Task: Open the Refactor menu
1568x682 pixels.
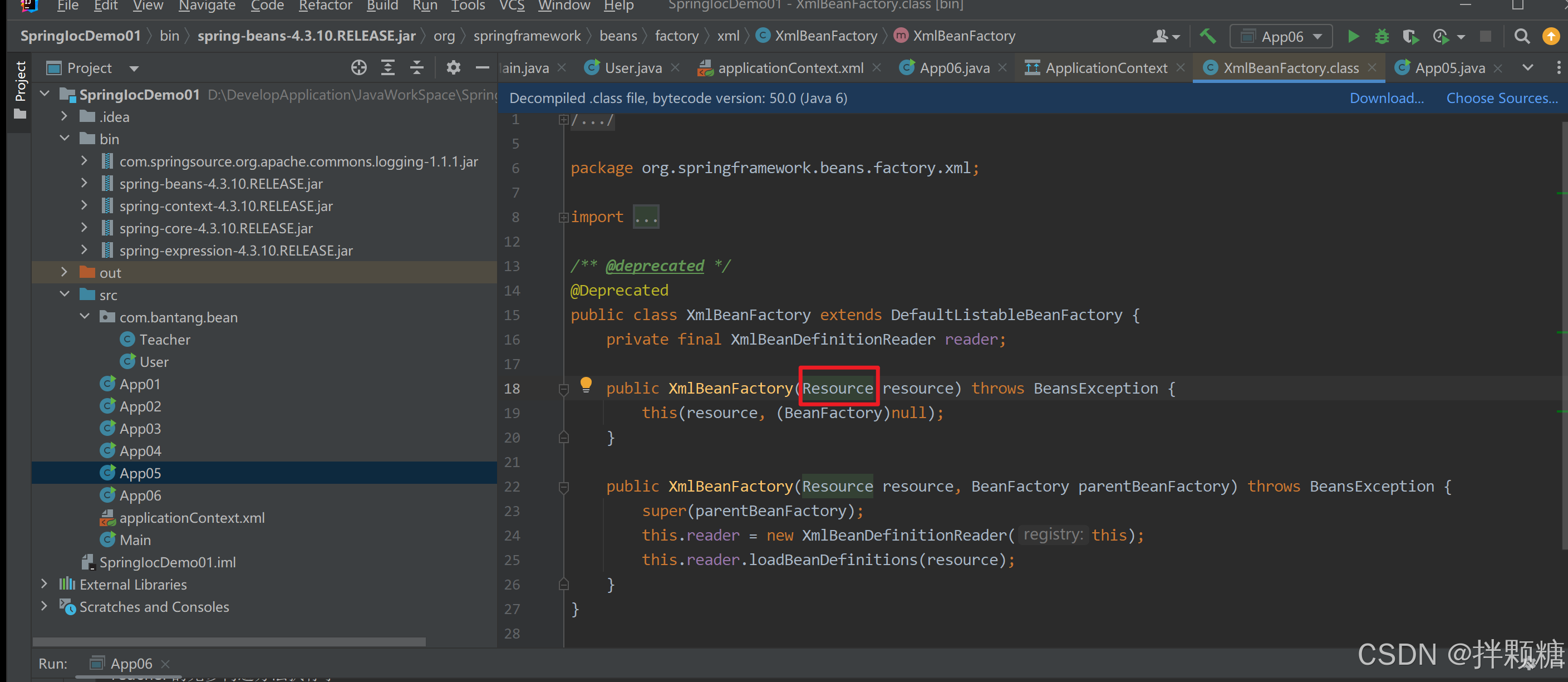Action: coord(325,6)
